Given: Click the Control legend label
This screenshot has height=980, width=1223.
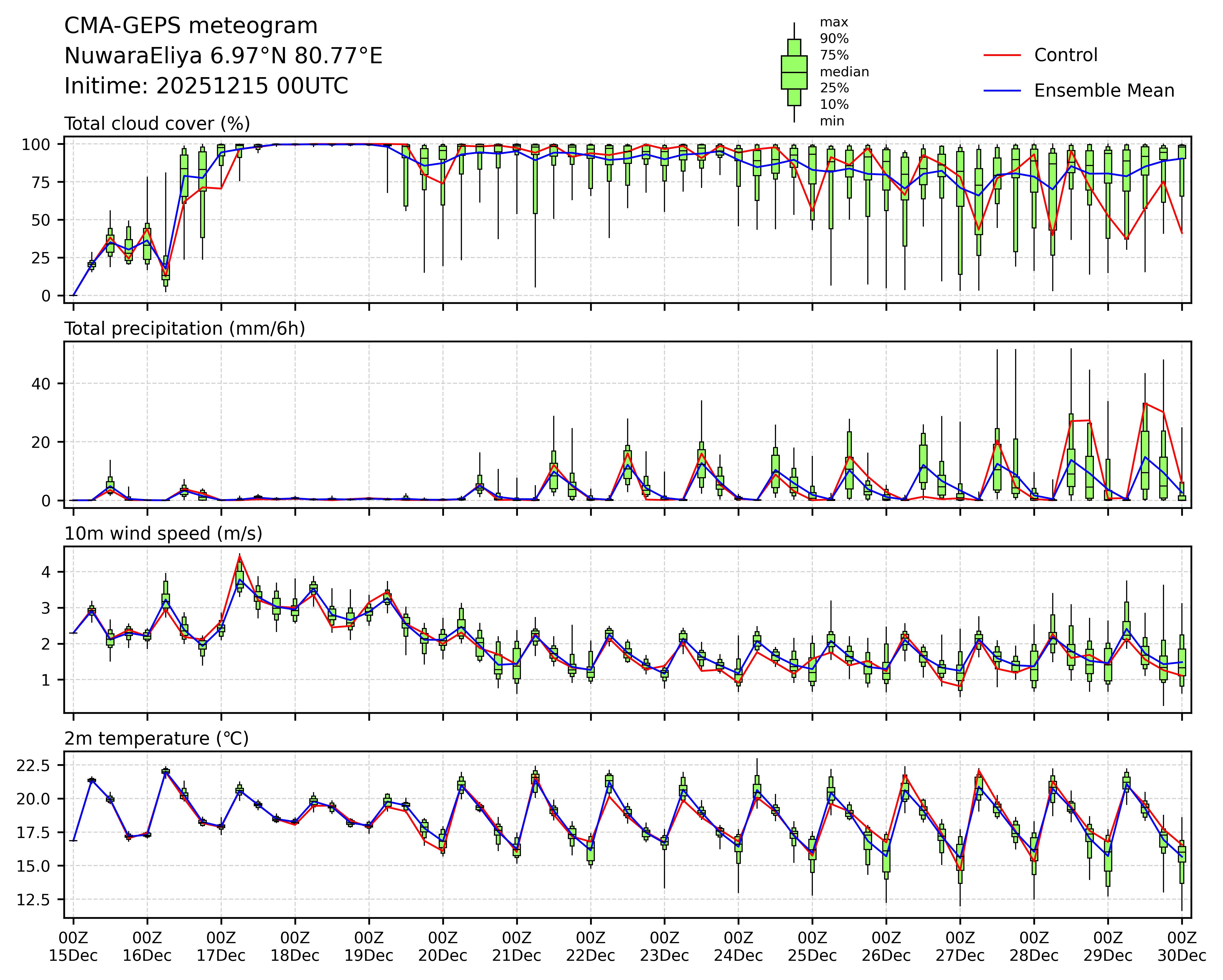Looking at the screenshot, I should pos(1065,55).
